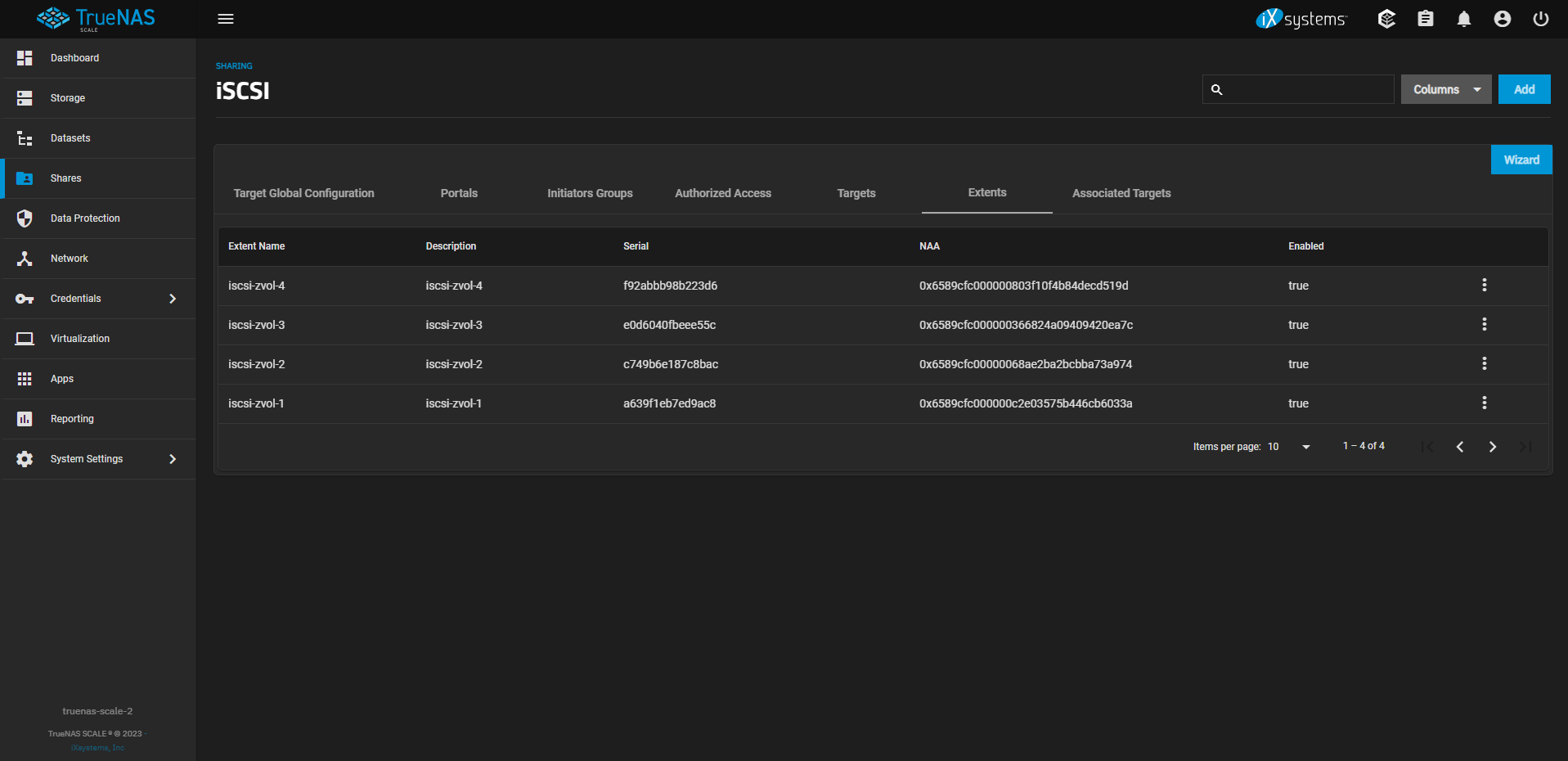Switch to the Portals tab
This screenshot has height=761, width=1568.
[x=459, y=194]
